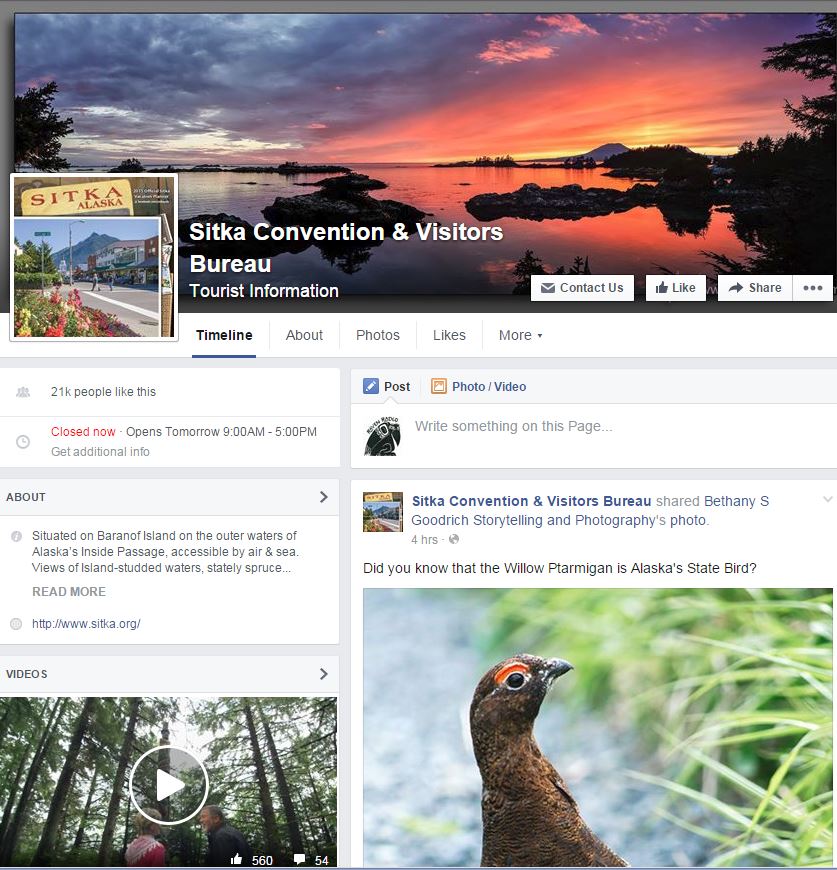Image resolution: width=837 pixels, height=870 pixels.
Task: Open the http://www.sitka.org/ link
Action: [86, 624]
